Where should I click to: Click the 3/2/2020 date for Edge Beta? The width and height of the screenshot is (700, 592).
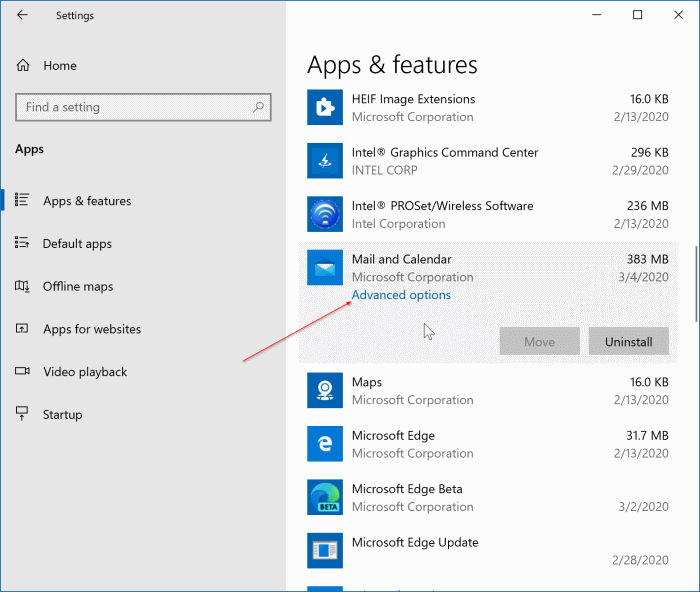643,507
